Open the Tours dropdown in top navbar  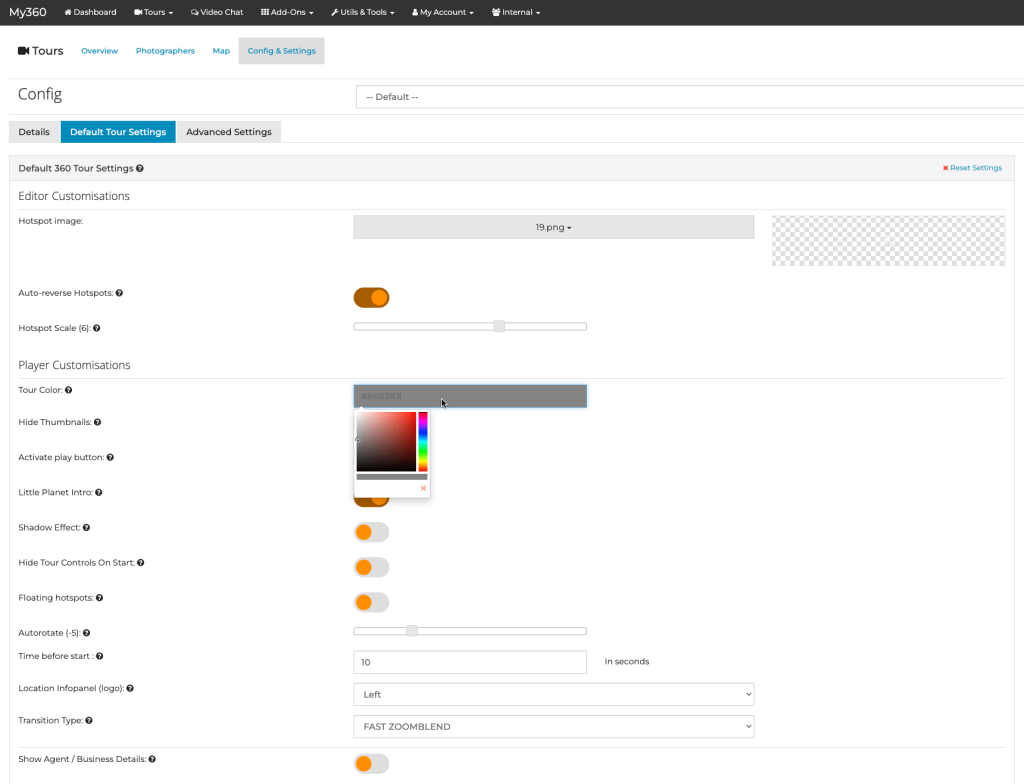click(x=153, y=12)
